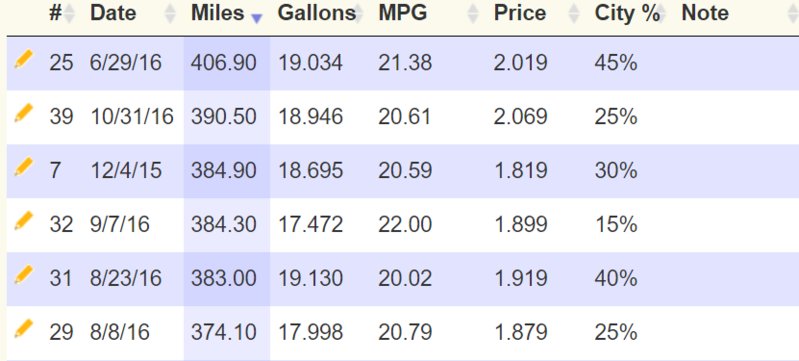Click the 1.819 price cell

click(520, 171)
